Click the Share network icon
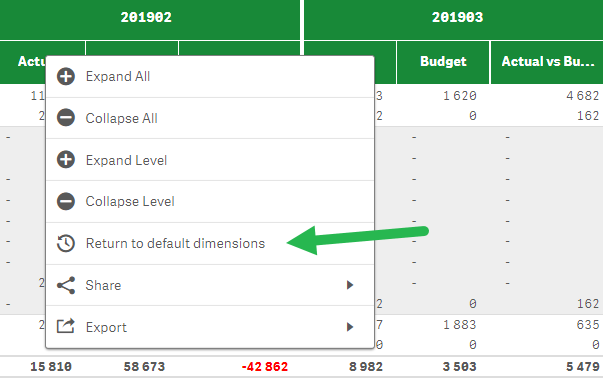 (66, 285)
